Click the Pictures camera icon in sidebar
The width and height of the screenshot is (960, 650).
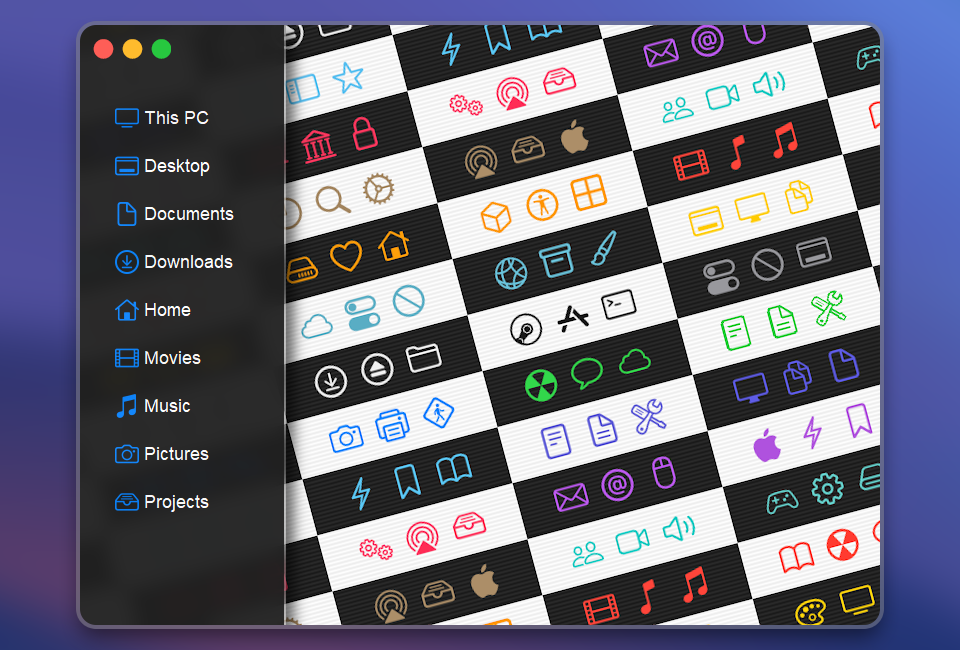[x=127, y=454]
